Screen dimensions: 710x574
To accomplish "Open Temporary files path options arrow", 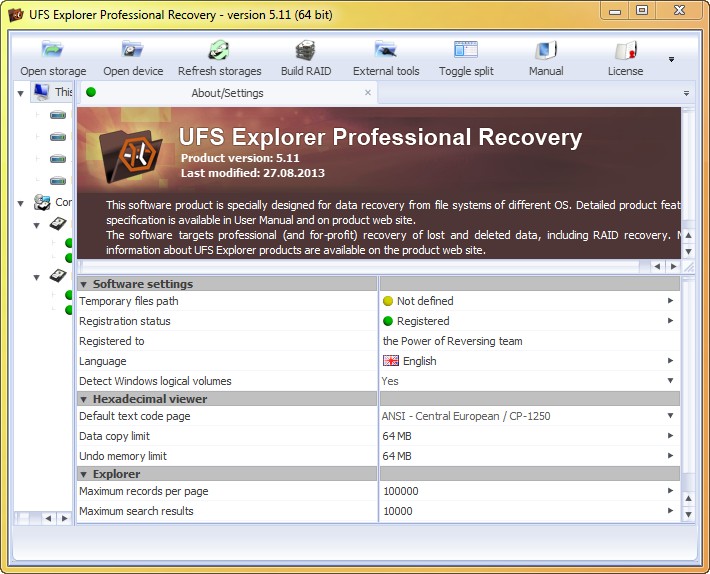I will 671,301.
